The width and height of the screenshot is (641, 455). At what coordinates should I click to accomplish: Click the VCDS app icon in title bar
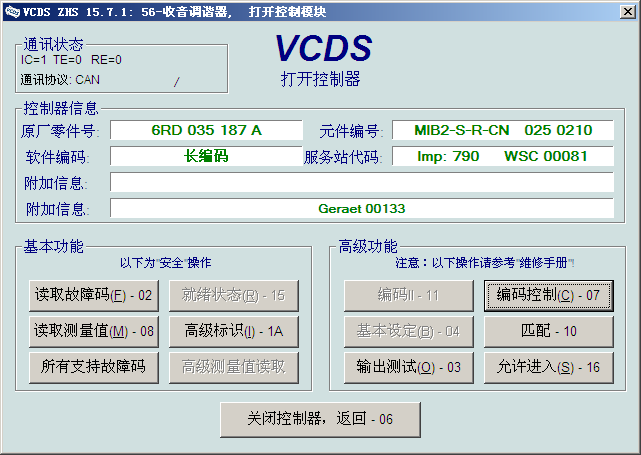[x=12, y=12]
